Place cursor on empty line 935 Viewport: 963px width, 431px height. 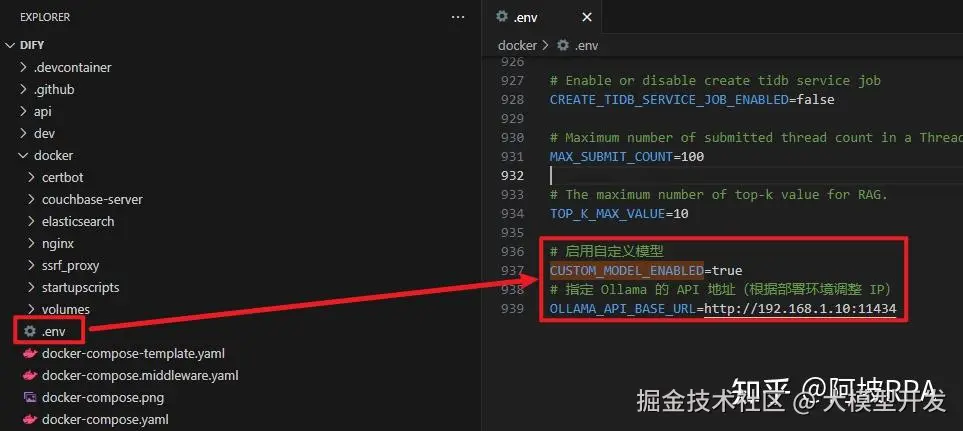[x=756, y=232]
